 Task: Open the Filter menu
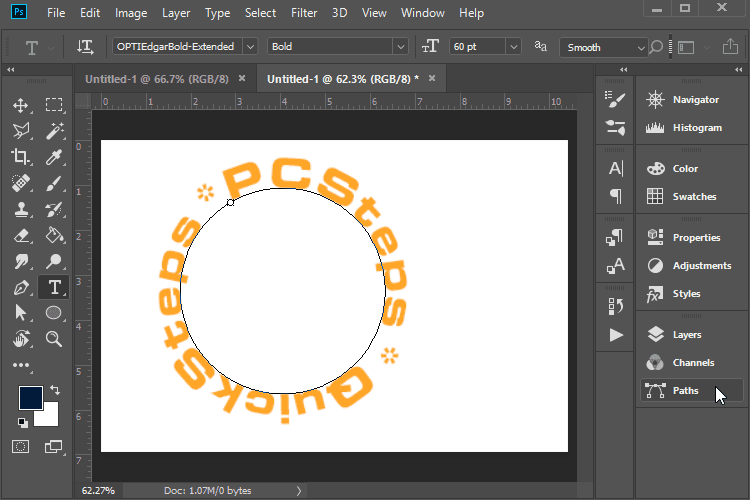click(304, 13)
